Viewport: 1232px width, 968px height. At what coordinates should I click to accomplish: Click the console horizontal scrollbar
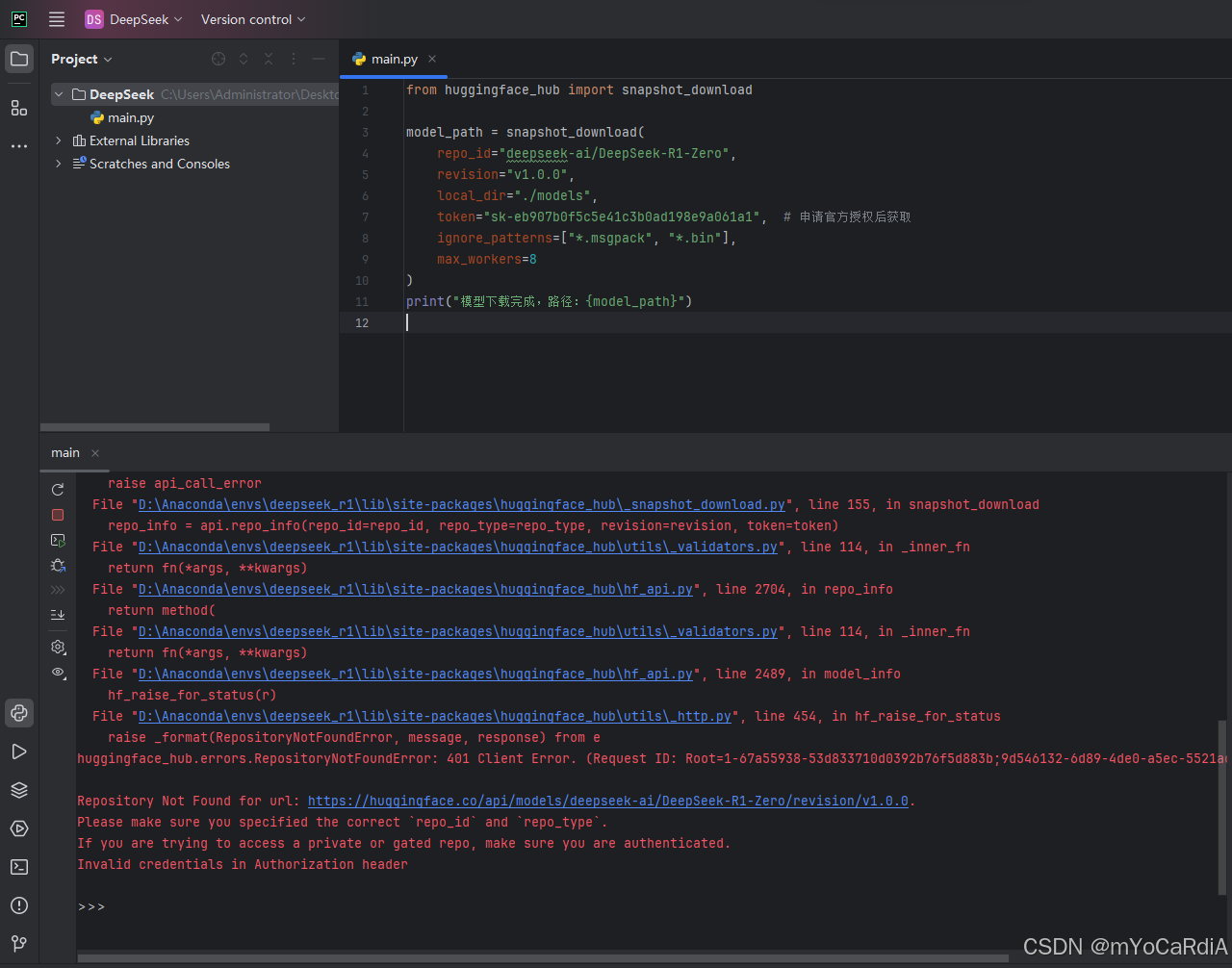(x=543, y=958)
